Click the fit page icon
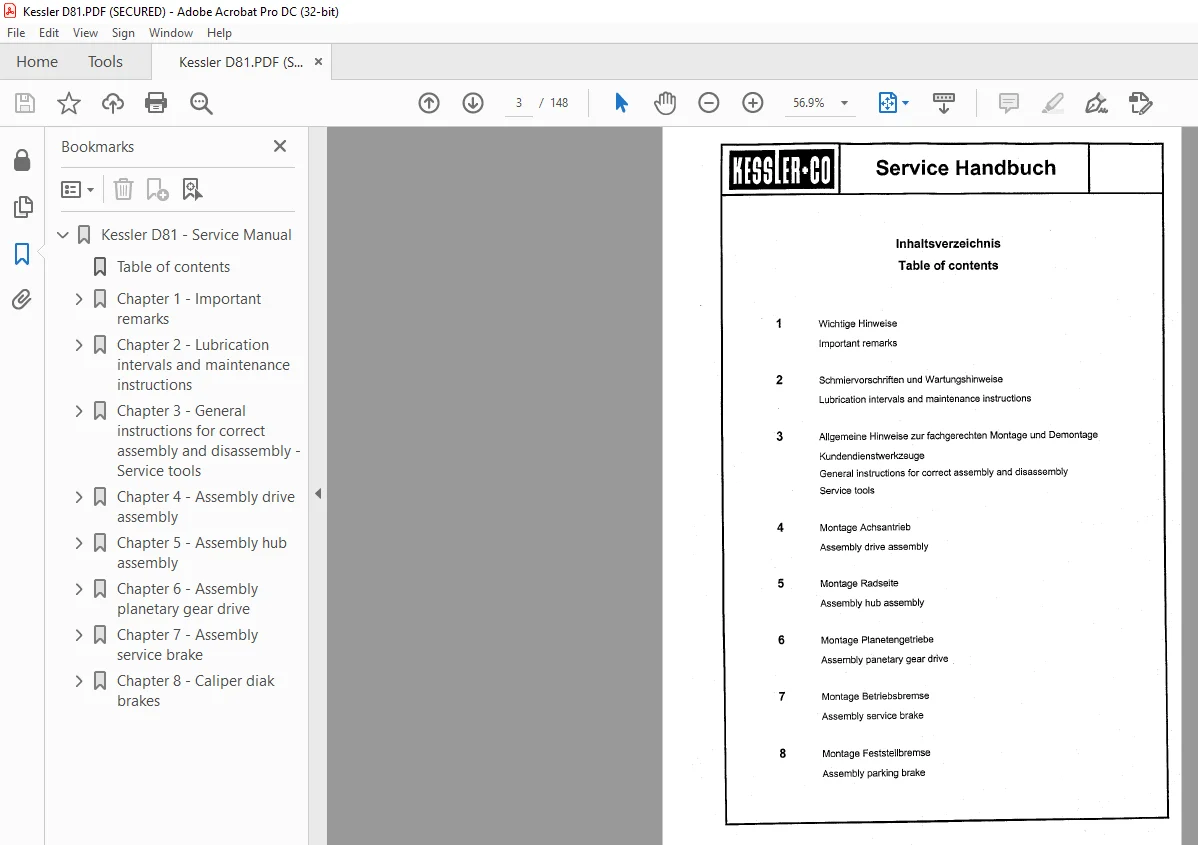Viewport: 1198px width, 845px height. (x=887, y=103)
